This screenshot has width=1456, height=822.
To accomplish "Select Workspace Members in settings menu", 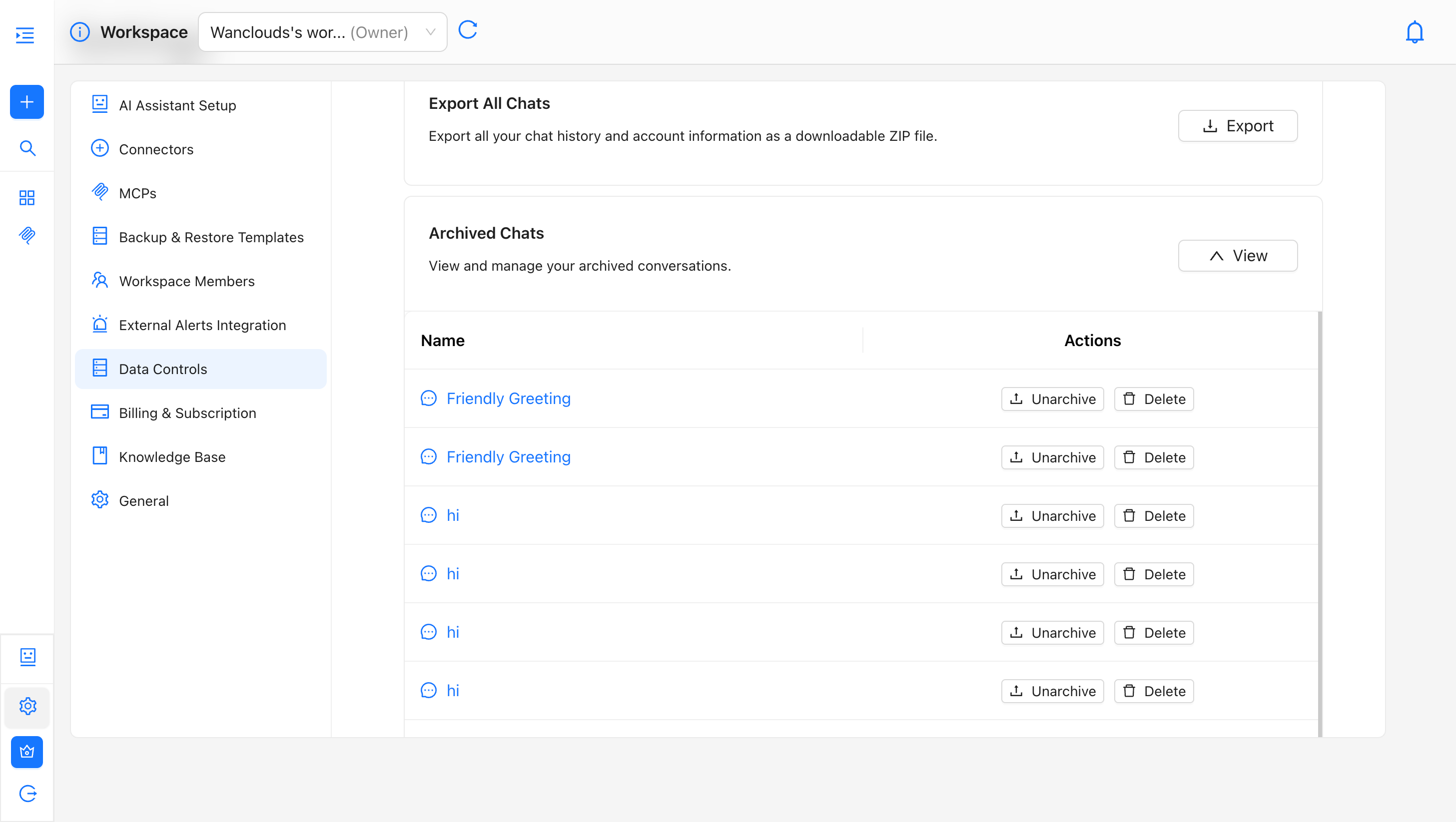I will tap(186, 281).
